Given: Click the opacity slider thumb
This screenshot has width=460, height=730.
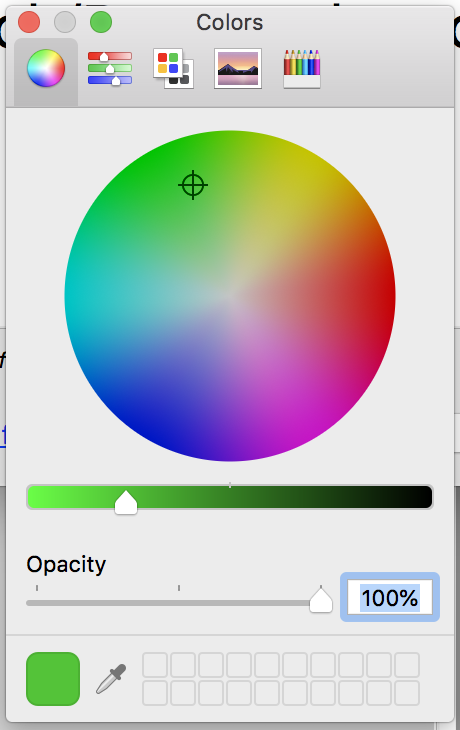Looking at the screenshot, I should coord(321,600).
